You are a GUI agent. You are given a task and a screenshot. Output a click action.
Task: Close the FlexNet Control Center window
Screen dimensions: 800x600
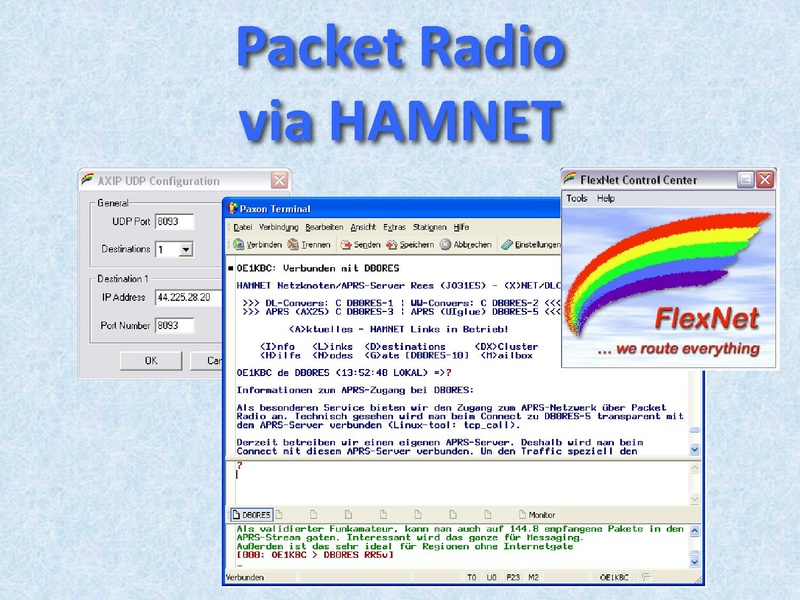(765, 179)
